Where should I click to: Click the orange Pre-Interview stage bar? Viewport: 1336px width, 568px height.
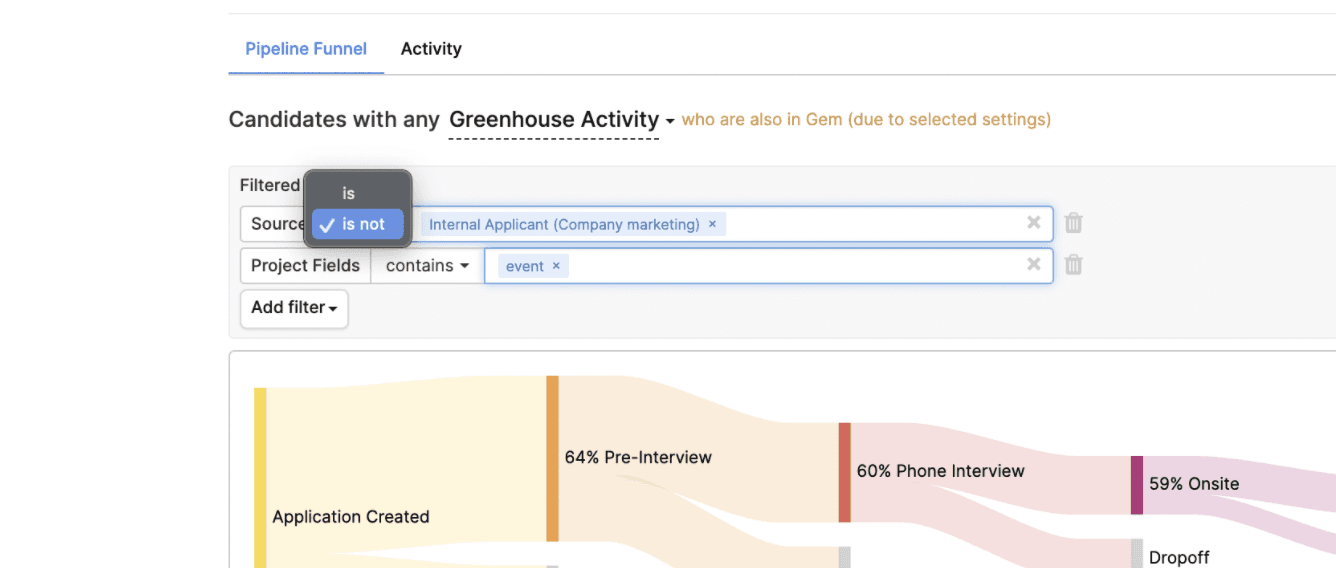coord(552,458)
